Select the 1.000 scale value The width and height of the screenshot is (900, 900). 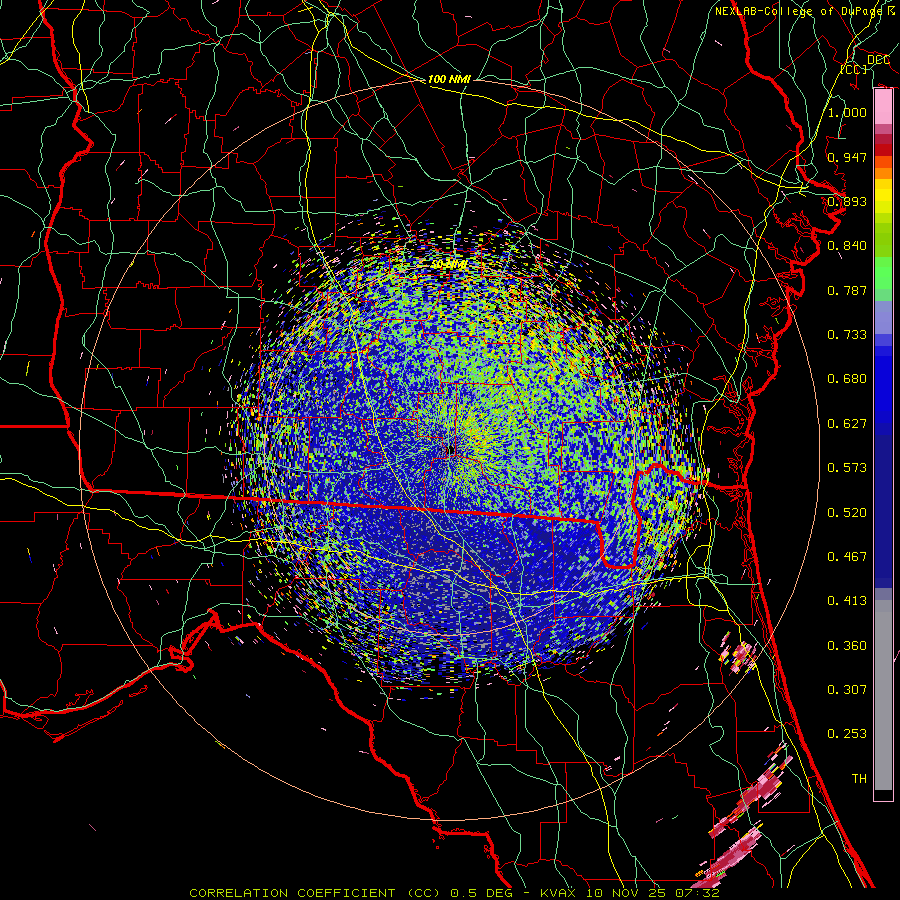click(x=847, y=112)
